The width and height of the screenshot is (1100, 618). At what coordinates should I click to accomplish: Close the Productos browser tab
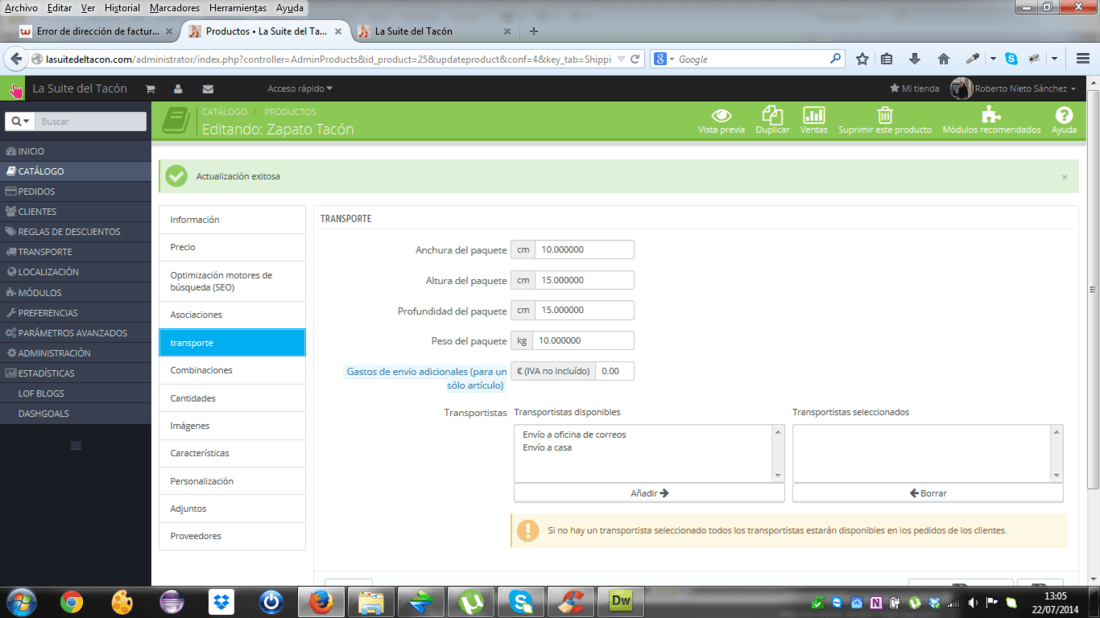338,31
